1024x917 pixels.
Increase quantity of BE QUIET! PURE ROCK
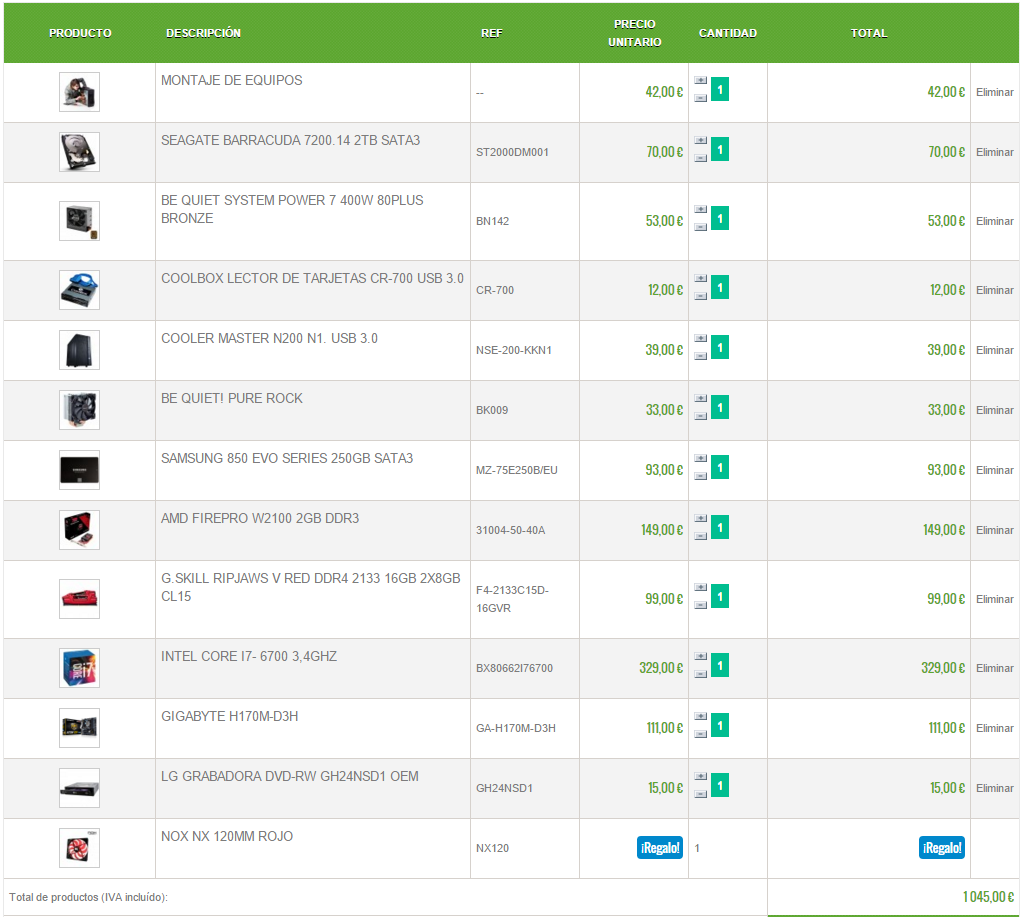700,399
